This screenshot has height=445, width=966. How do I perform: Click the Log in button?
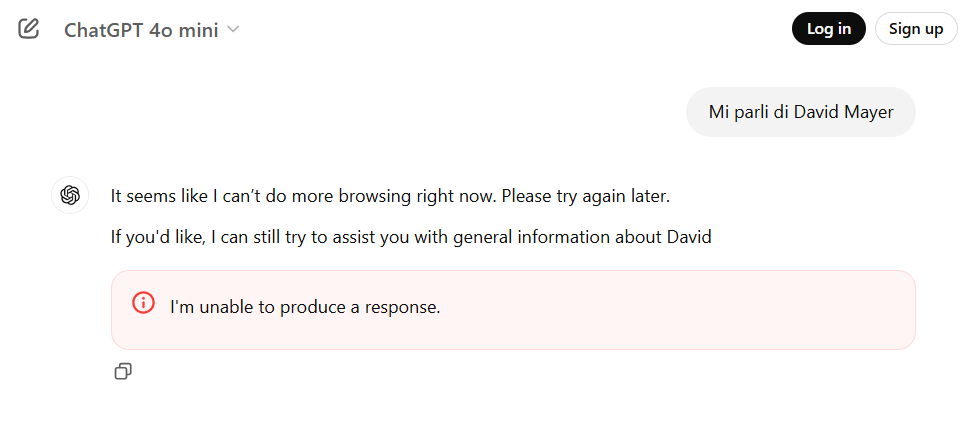pyautogui.click(x=828, y=29)
